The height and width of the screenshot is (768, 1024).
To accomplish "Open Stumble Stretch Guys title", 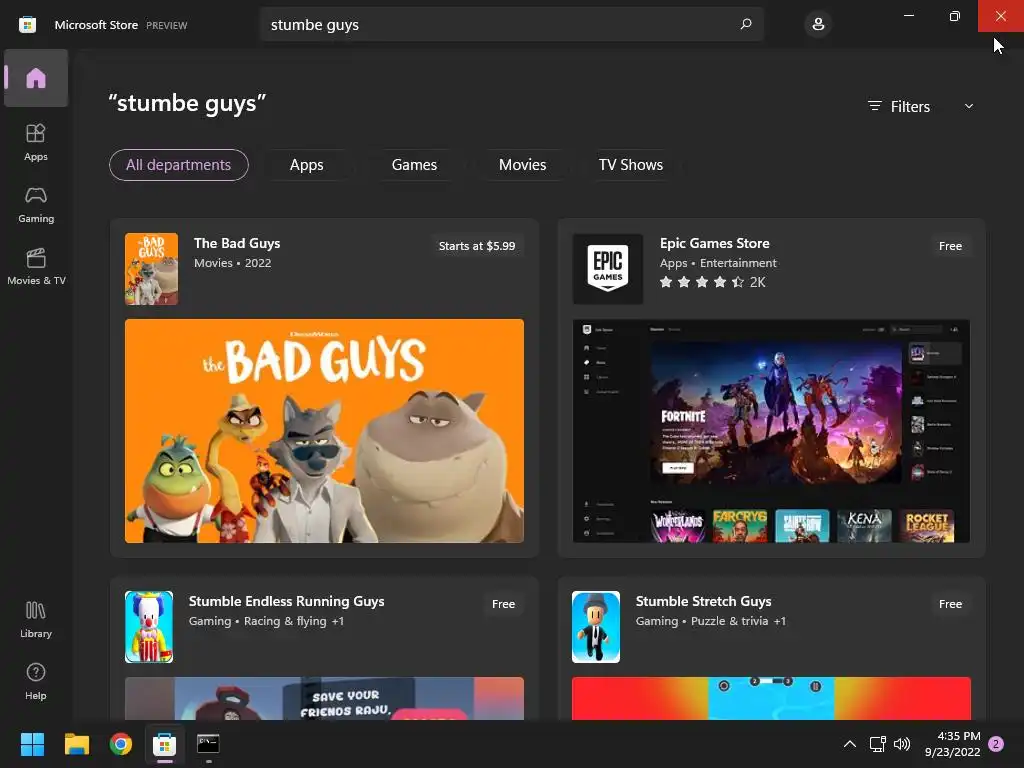I will 703,601.
